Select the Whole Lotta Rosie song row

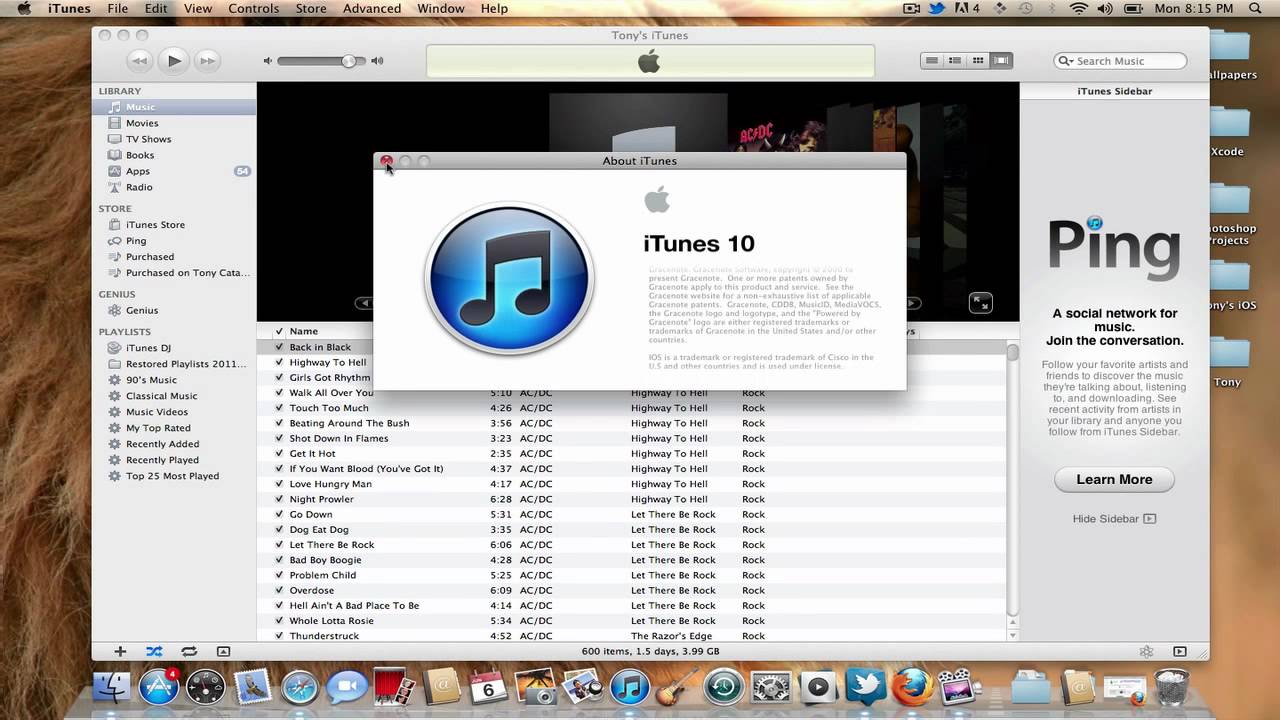631,621
